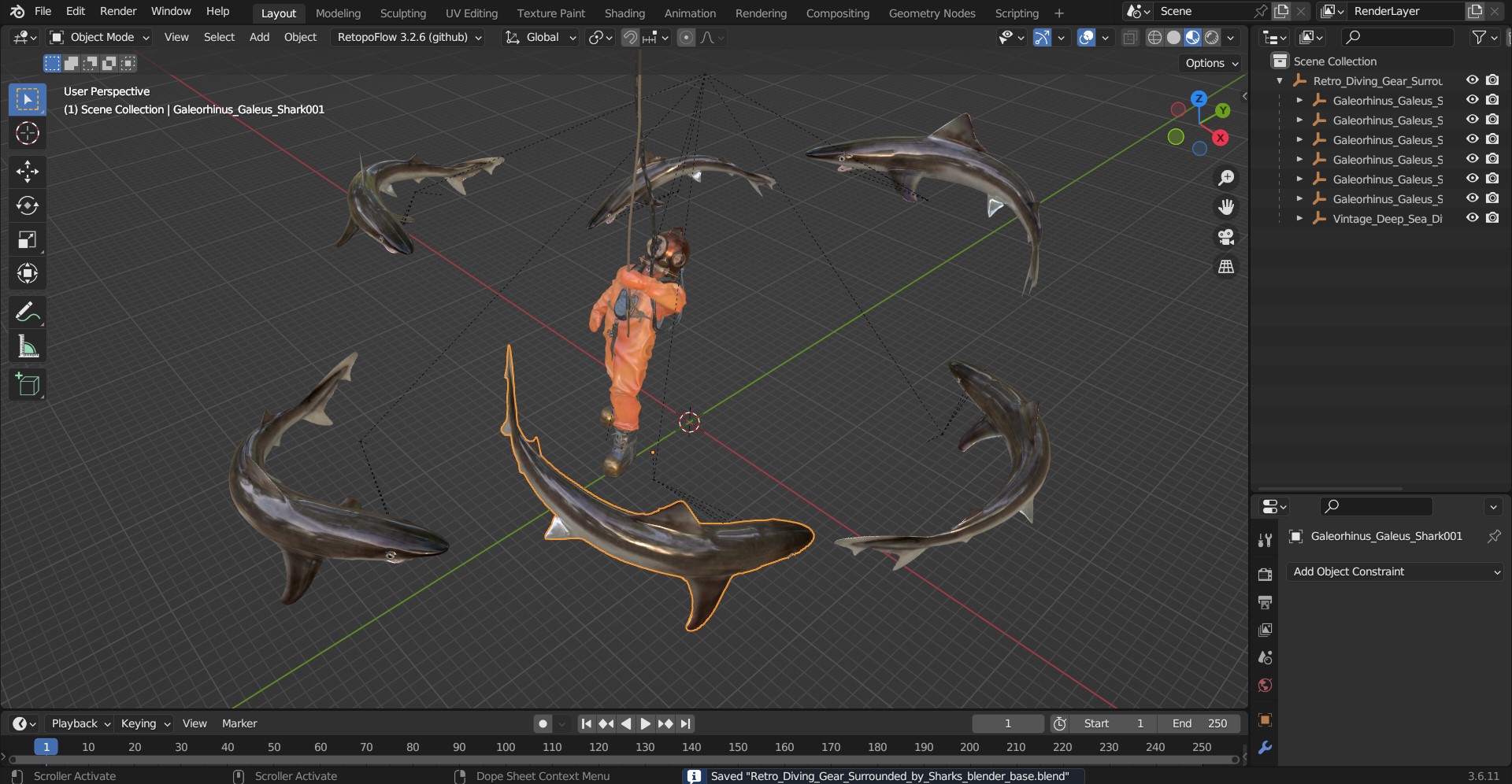Click the pan view hand icon
Image resolution: width=1512 pixels, height=784 pixels.
point(1226,207)
